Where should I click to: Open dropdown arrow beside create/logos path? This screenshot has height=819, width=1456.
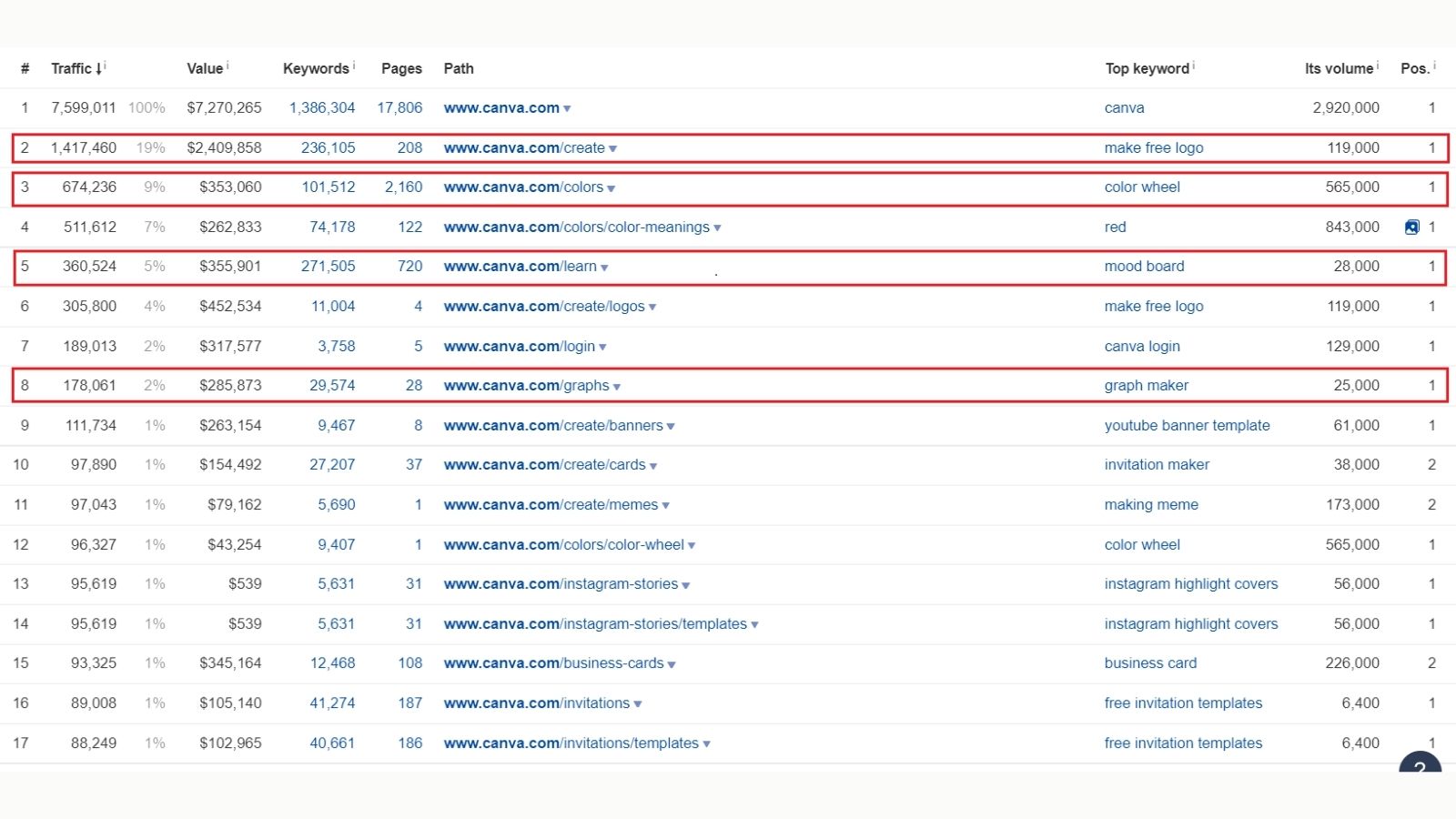click(x=652, y=308)
